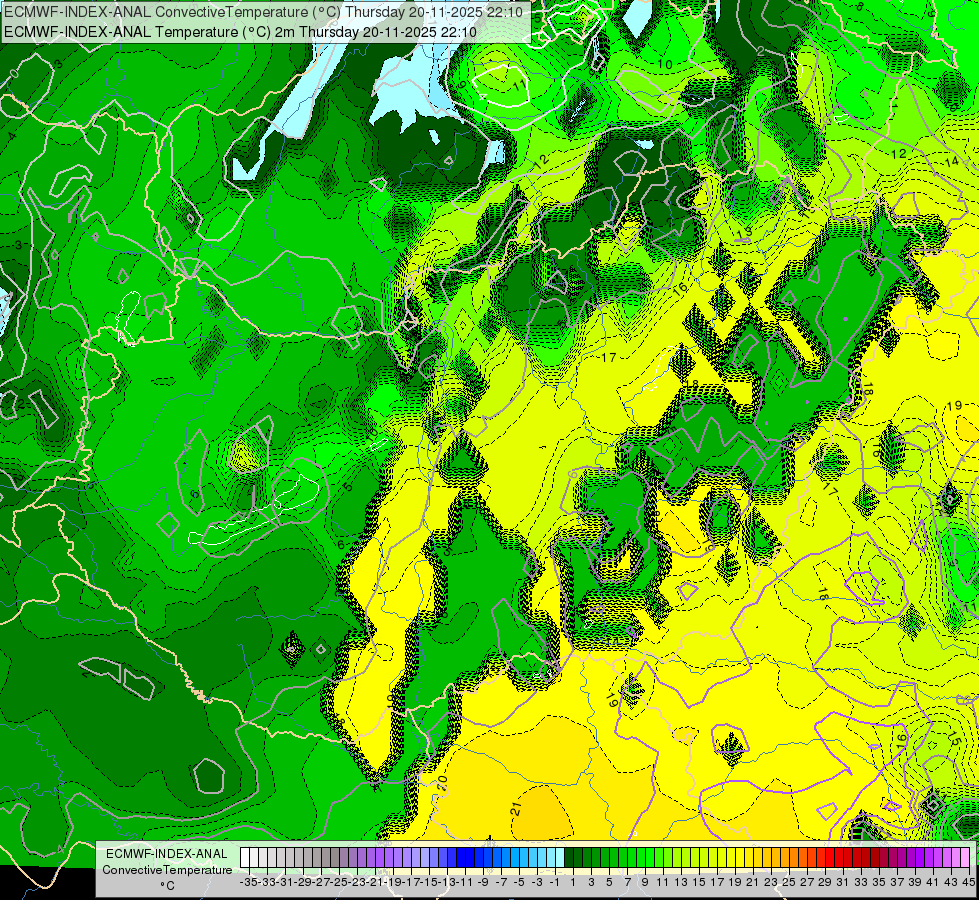
Task: Click the '20' contour label on map
Action: (441, 782)
